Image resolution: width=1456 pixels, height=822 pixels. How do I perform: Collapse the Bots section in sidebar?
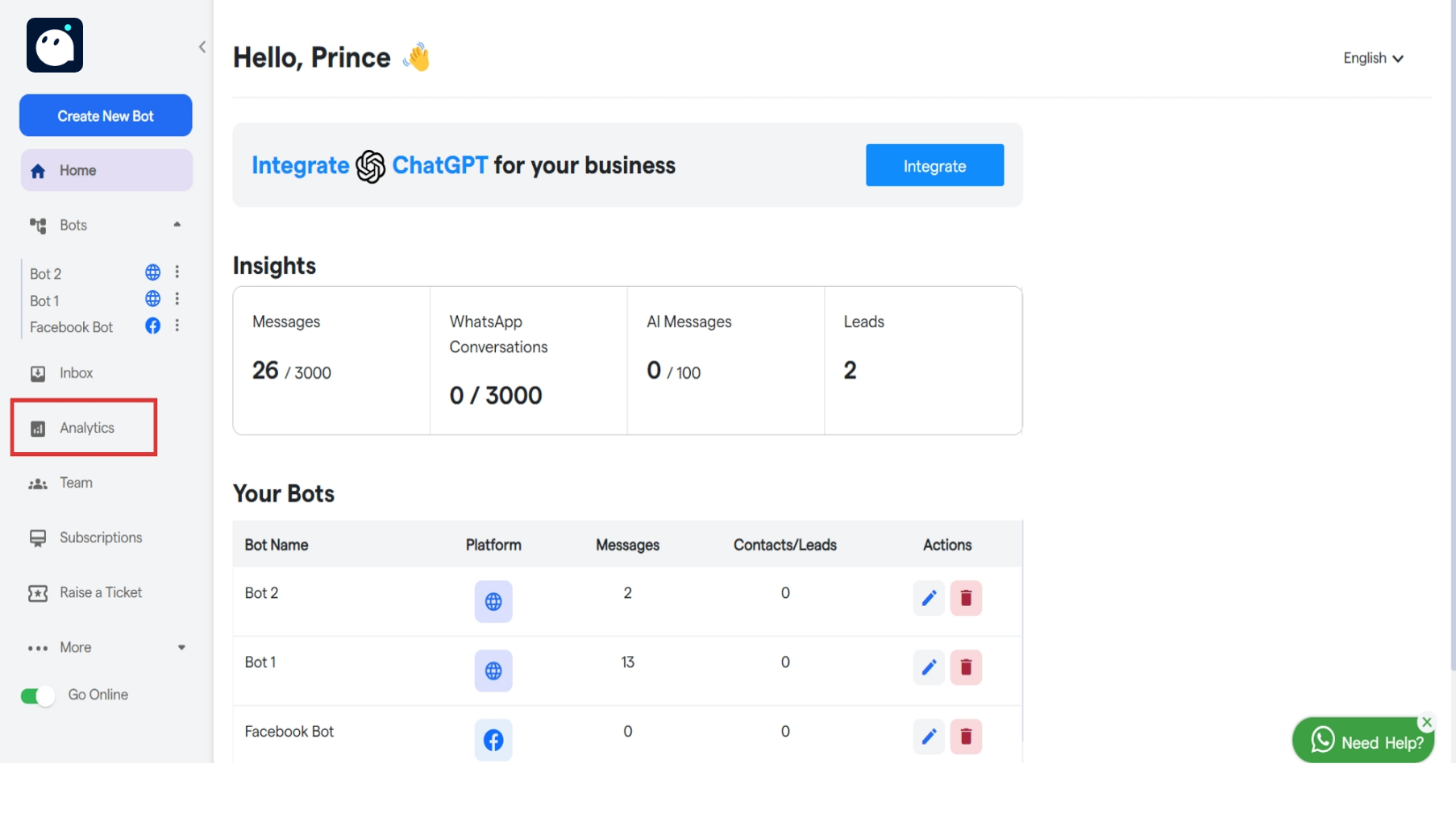click(177, 225)
